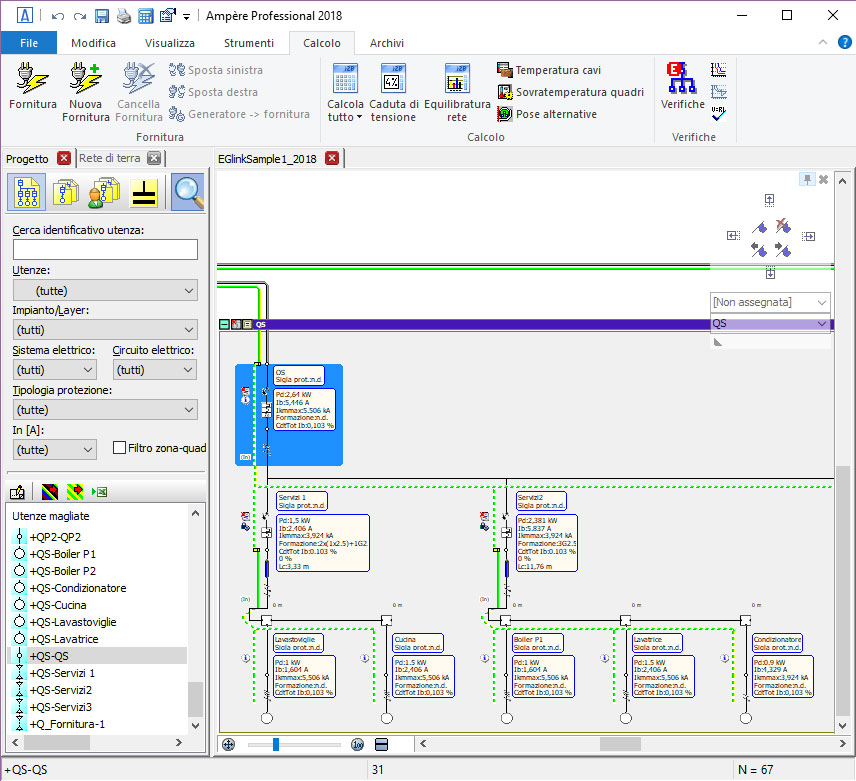Switch to the Archivi ribbon tab
The image size is (856, 781).
(x=387, y=43)
